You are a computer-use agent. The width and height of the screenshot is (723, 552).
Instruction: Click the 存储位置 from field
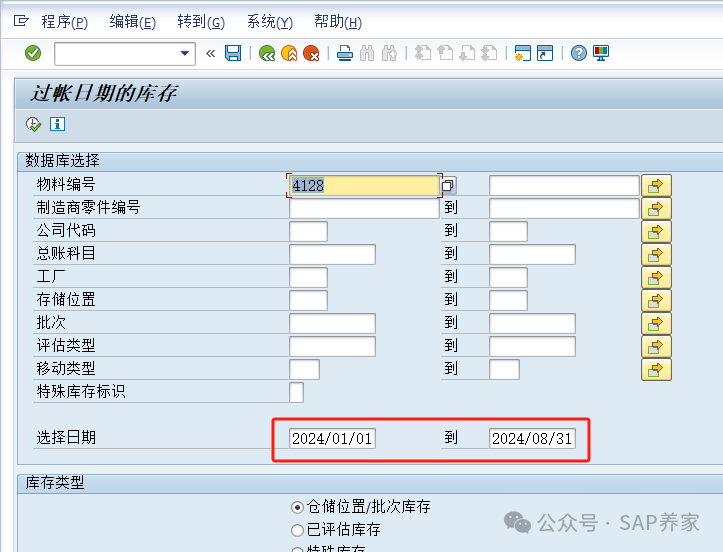pyautogui.click(x=308, y=301)
